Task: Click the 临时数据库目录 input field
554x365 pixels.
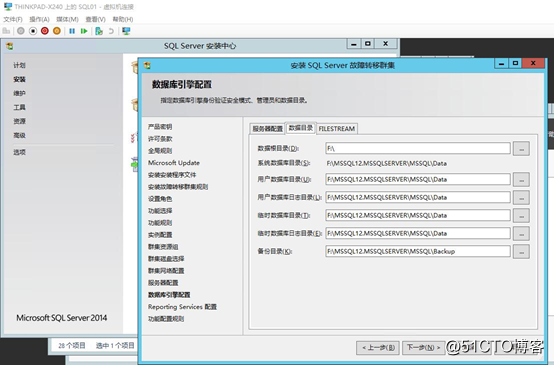Action: [x=418, y=215]
